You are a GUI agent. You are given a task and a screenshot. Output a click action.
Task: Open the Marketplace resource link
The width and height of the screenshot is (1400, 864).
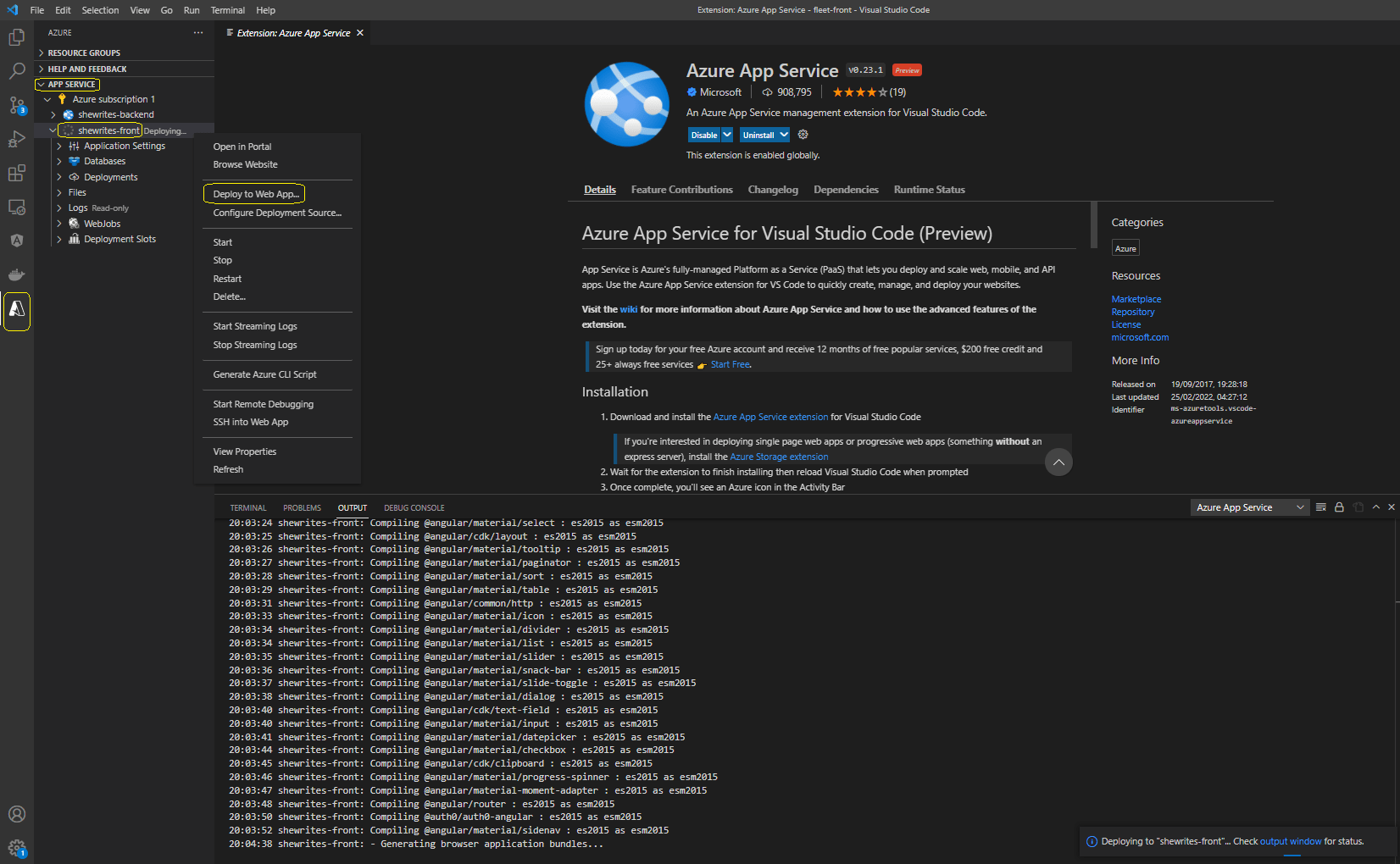point(1136,299)
